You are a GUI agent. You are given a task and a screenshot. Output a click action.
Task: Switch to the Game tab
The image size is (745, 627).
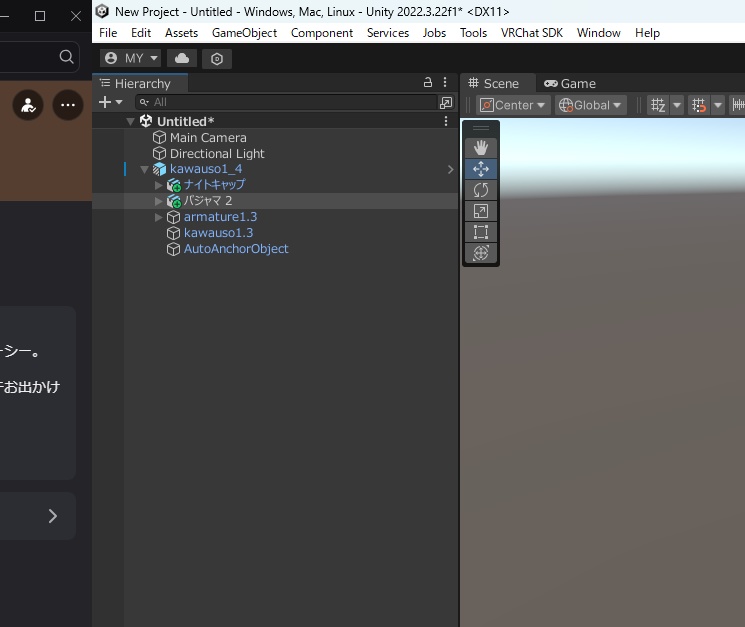(x=570, y=83)
